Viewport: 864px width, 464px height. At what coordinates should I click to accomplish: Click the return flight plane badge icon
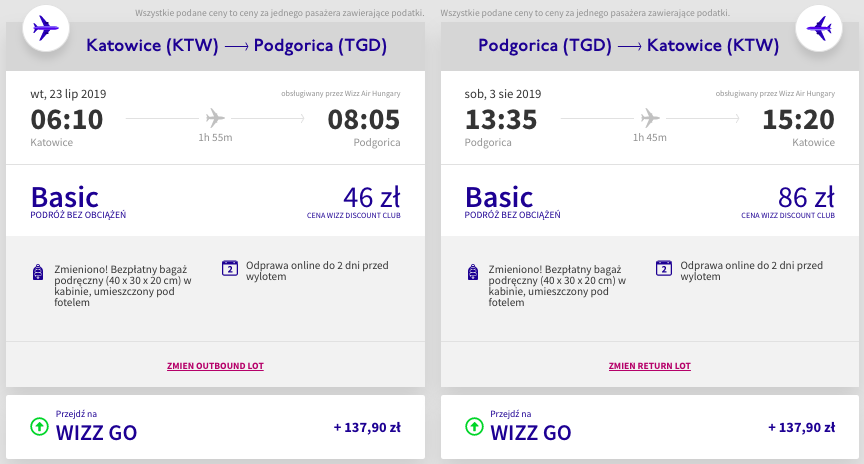pos(818,28)
